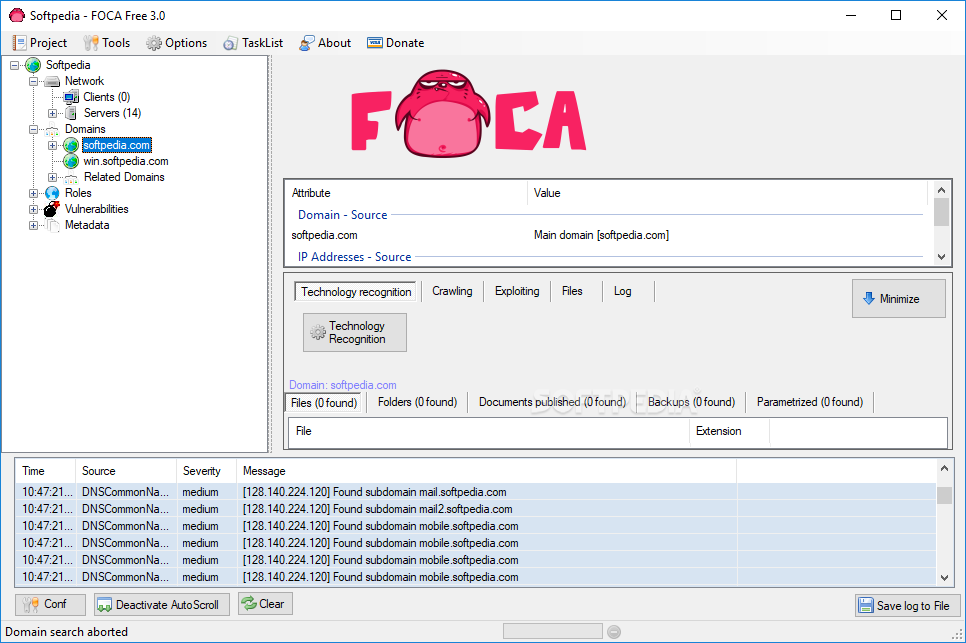The image size is (966, 643).
Task: Switch to the Exploiting tab
Action: pyautogui.click(x=517, y=291)
